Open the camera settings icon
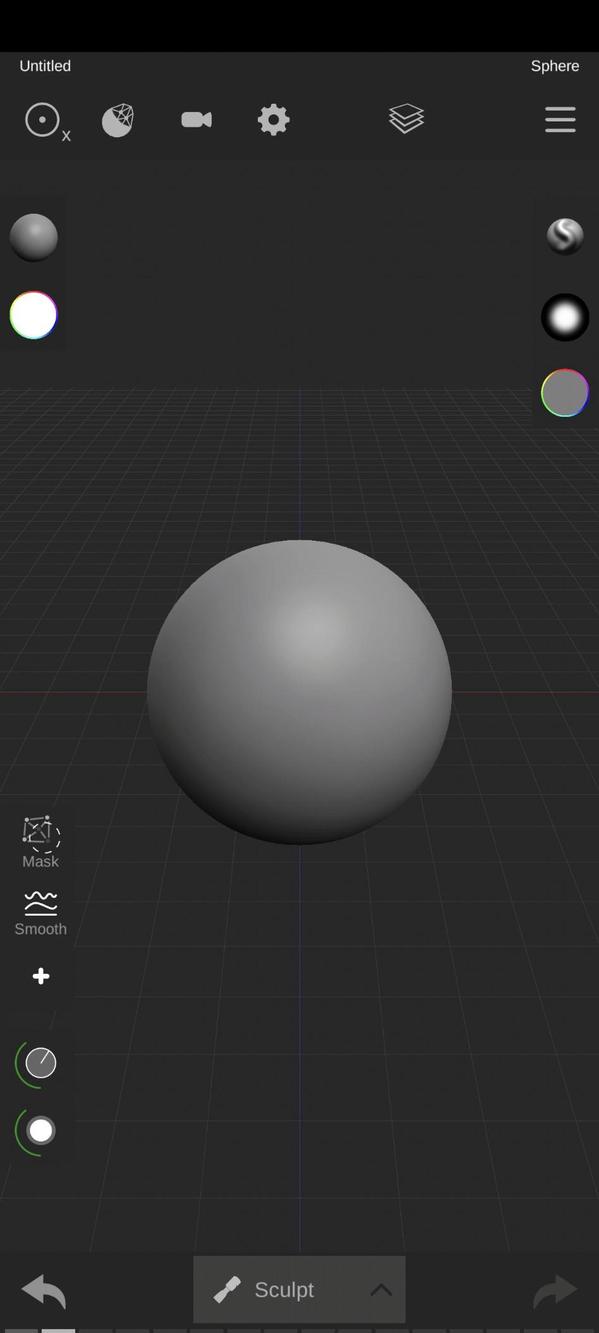 point(196,120)
